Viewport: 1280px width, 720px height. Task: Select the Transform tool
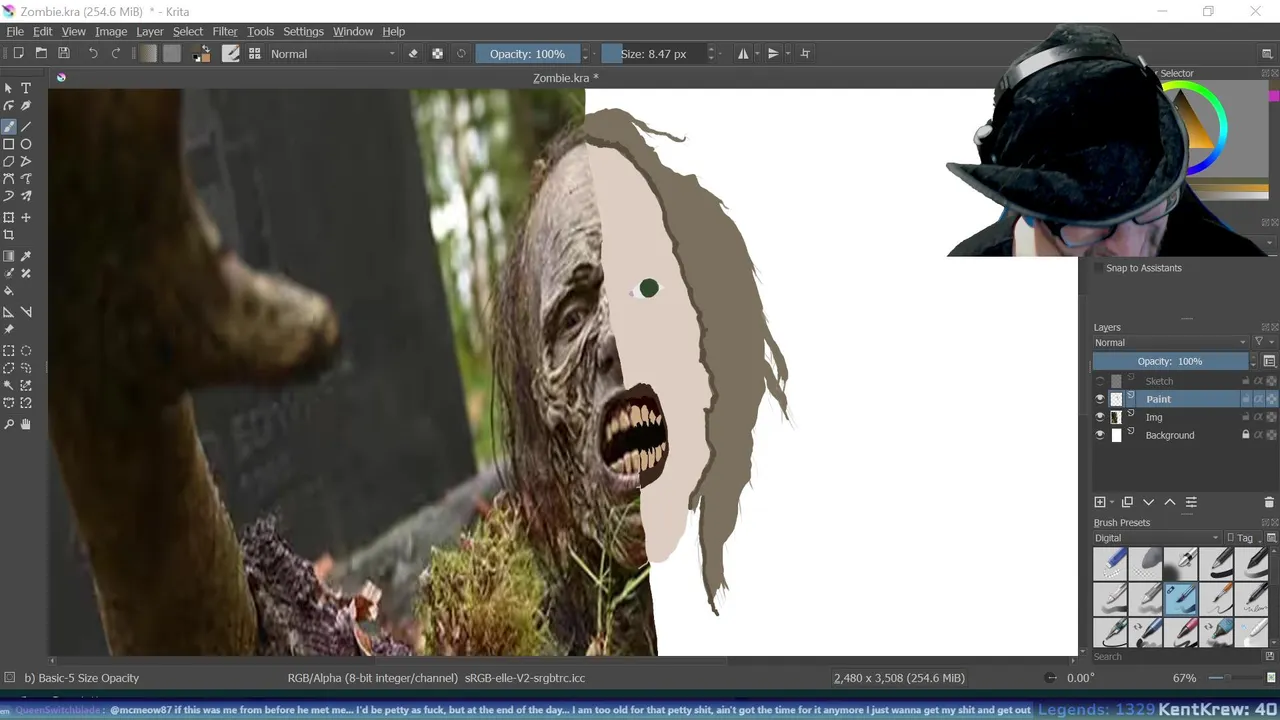click(9, 217)
